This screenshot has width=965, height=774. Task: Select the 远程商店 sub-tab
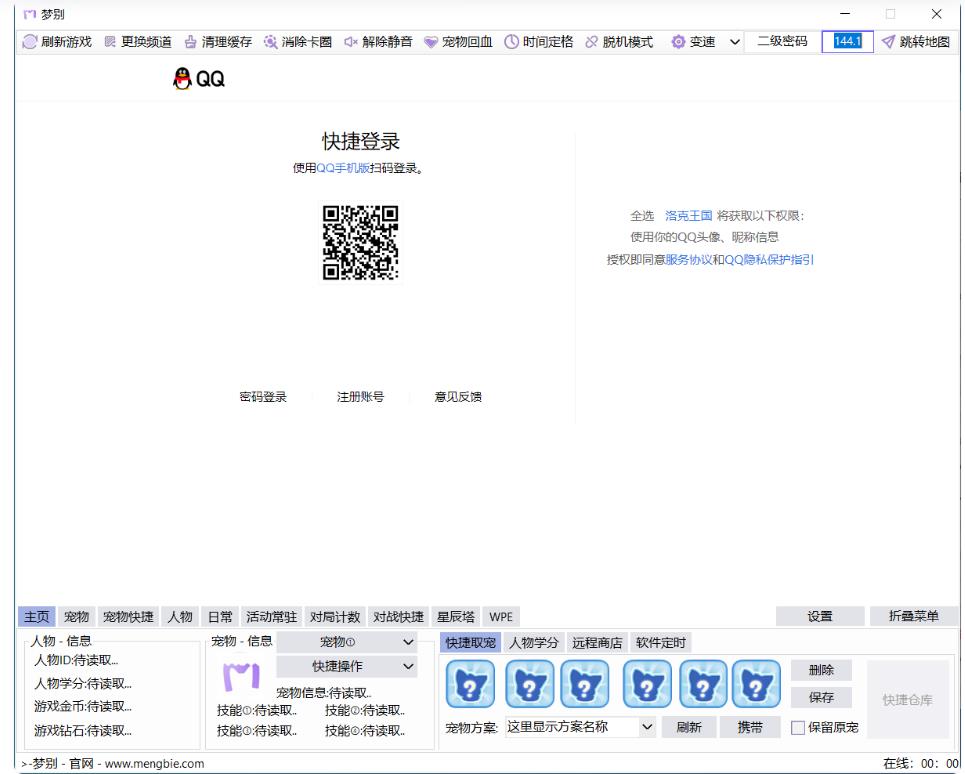point(597,643)
